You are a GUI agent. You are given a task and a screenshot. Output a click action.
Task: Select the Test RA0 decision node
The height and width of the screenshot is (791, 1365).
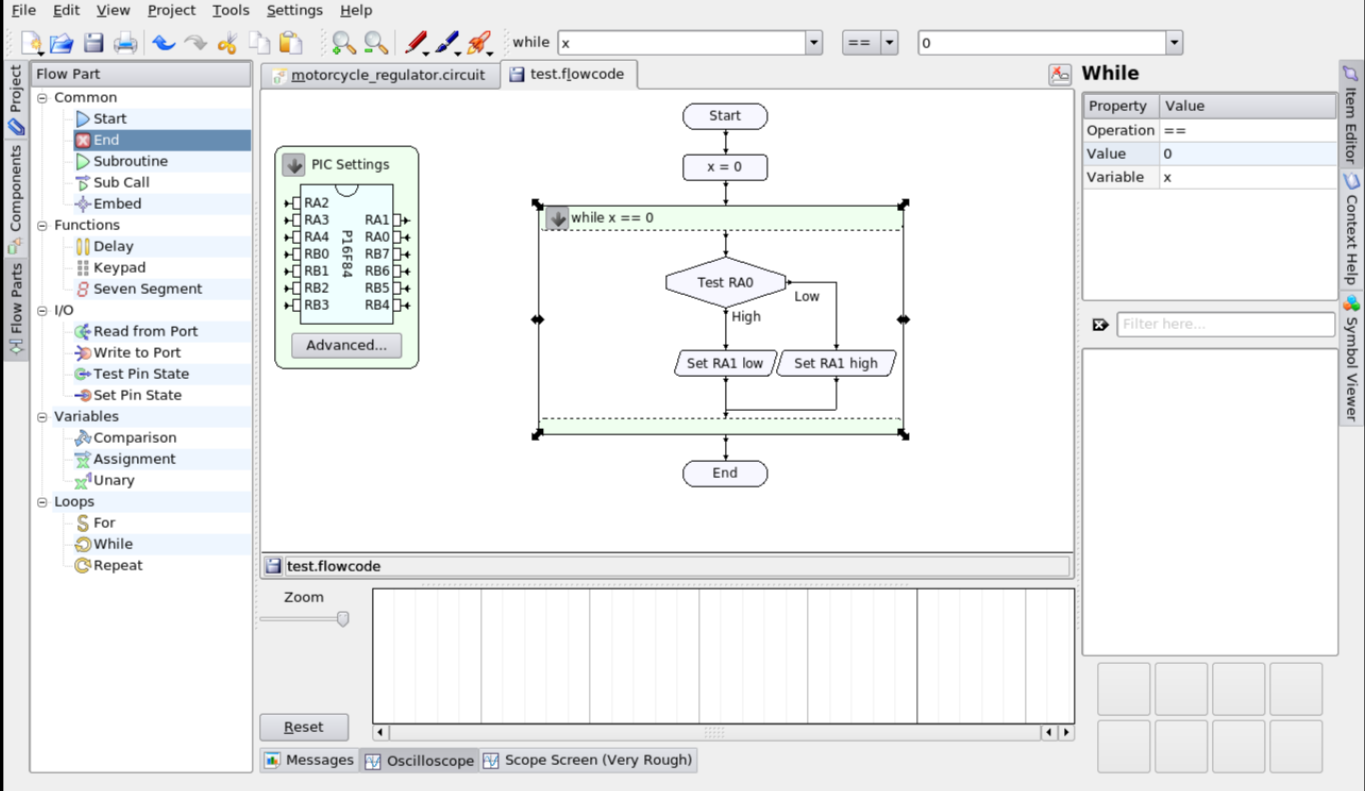tap(726, 283)
